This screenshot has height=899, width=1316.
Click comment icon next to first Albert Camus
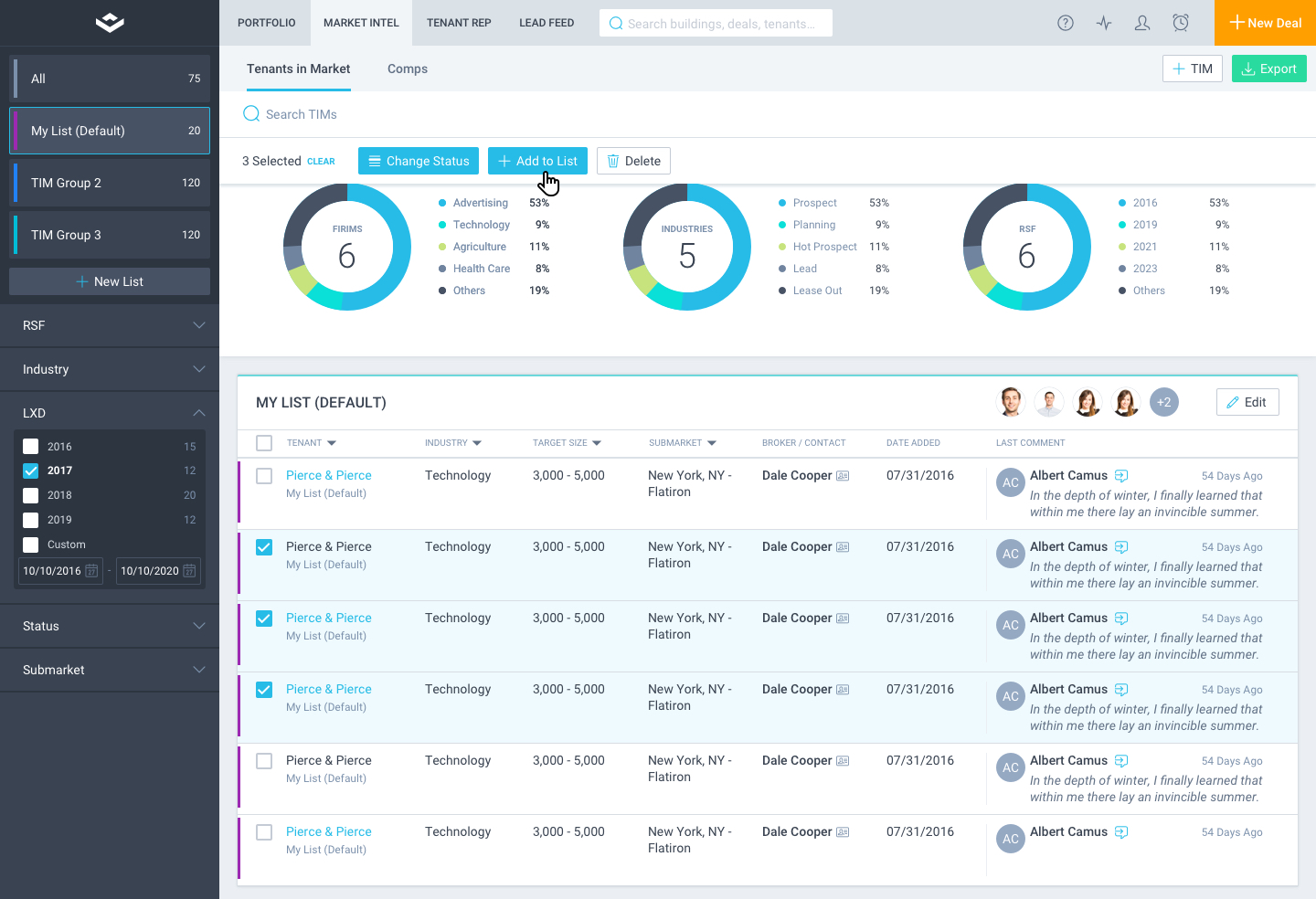(1121, 475)
